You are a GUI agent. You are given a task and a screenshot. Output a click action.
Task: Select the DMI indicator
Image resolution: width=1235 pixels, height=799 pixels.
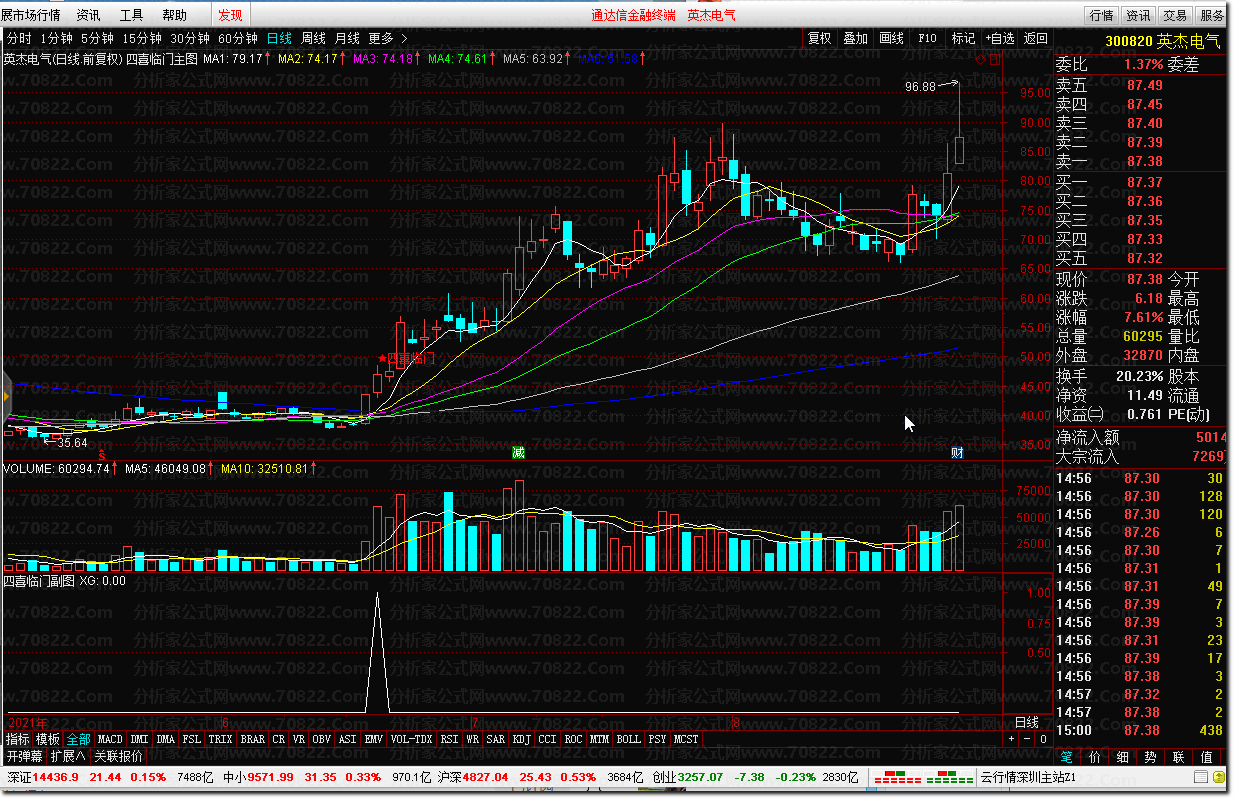coord(140,739)
